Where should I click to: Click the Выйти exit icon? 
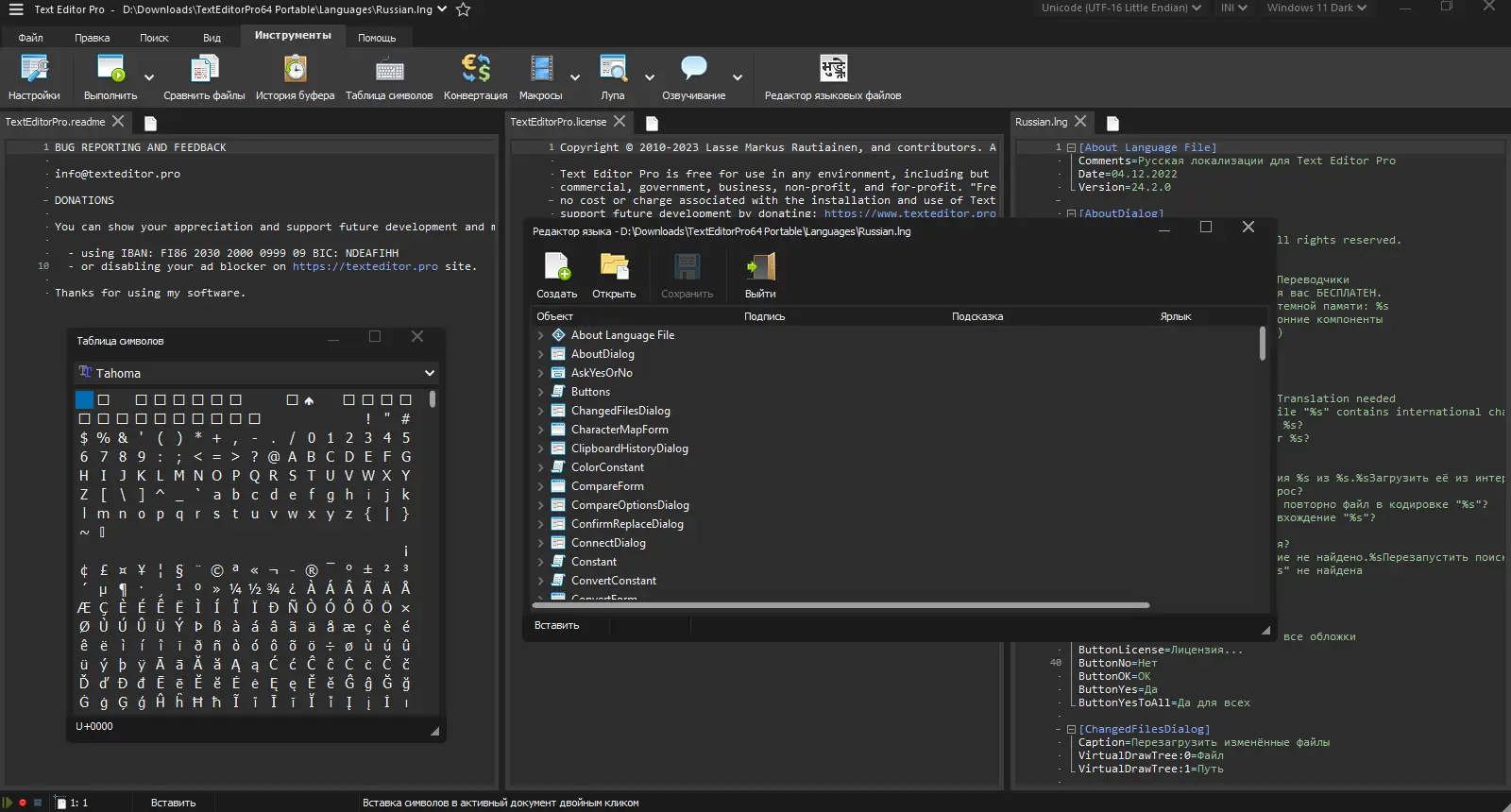pyautogui.click(x=760, y=276)
